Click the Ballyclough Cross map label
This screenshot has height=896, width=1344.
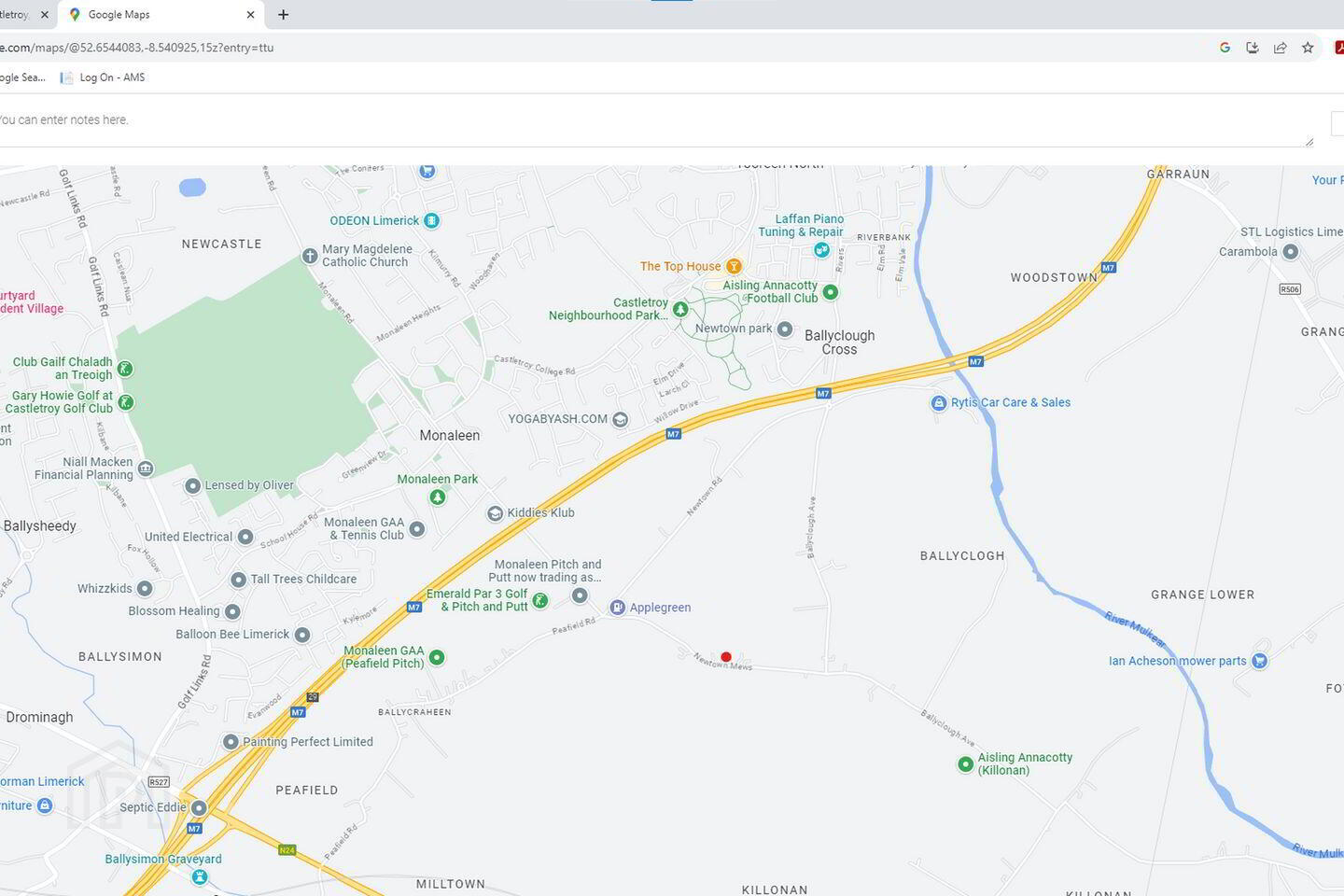[840, 343]
